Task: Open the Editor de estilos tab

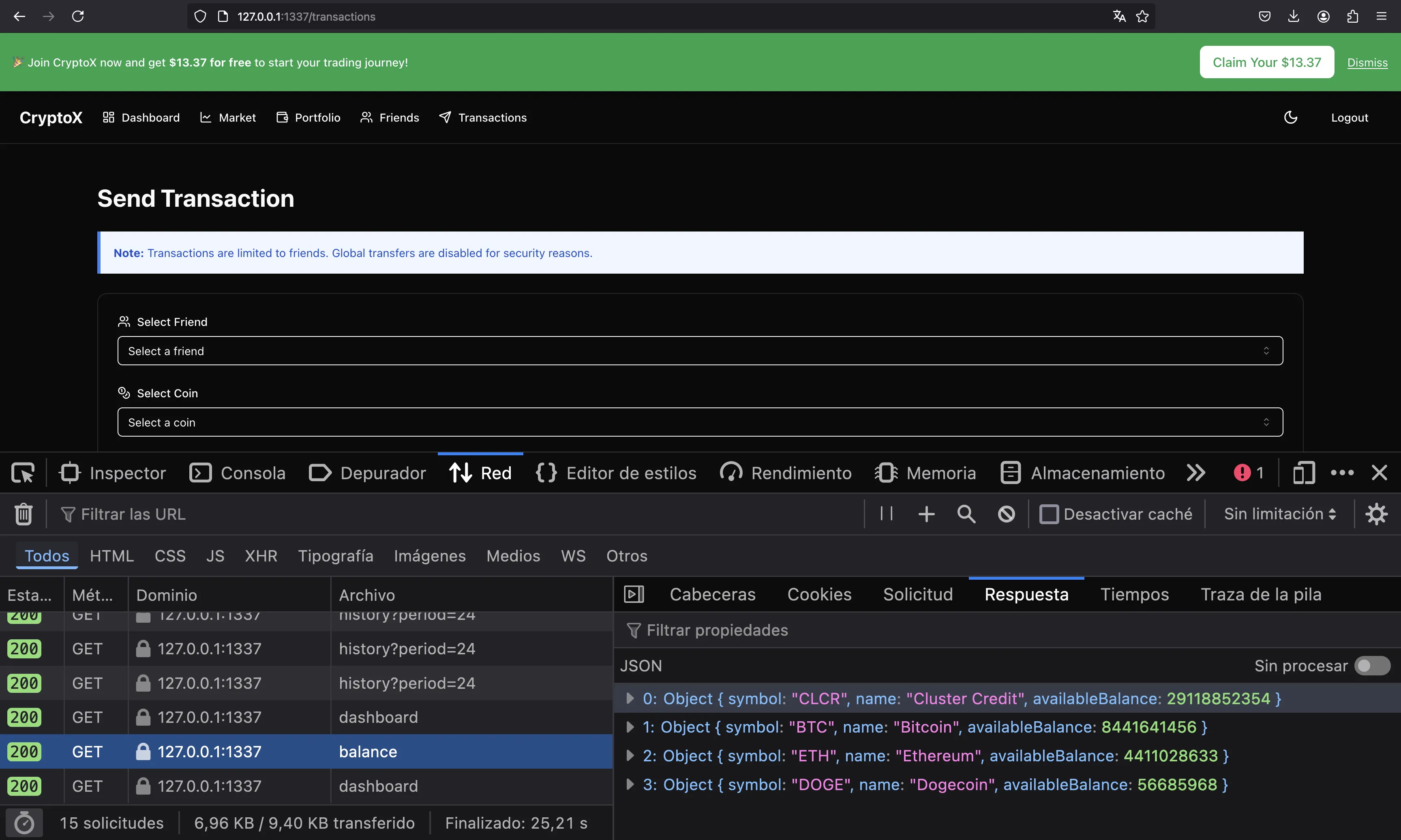Action: [616, 473]
